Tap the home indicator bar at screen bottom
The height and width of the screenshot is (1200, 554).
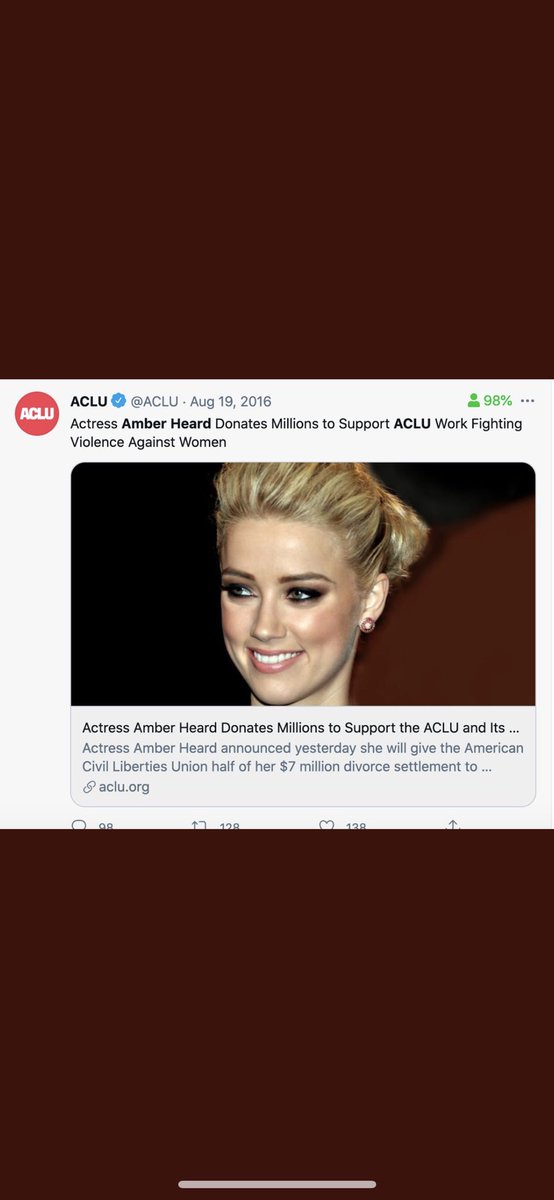tap(277, 1185)
